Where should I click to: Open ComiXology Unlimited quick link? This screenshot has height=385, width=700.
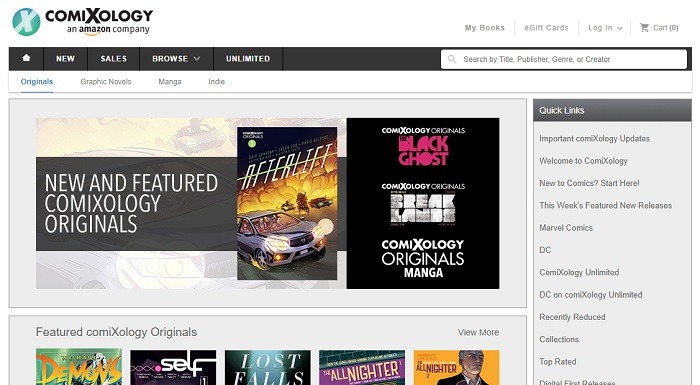click(x=579, y=272)
